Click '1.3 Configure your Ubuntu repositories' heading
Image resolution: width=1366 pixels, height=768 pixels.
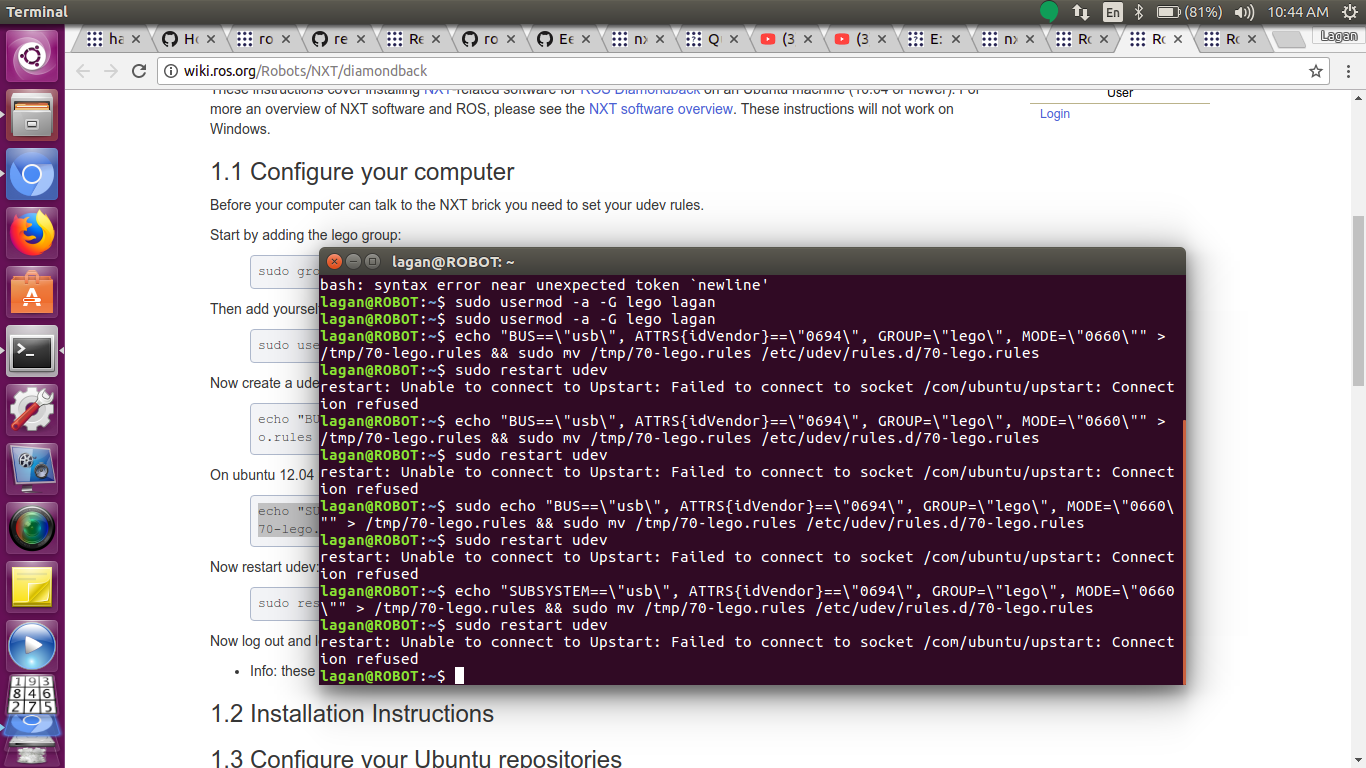click(416, 759)
